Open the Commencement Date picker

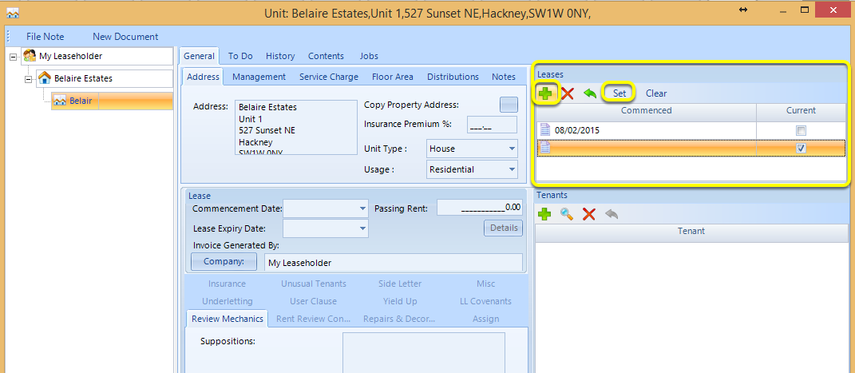tap(363, 208)
